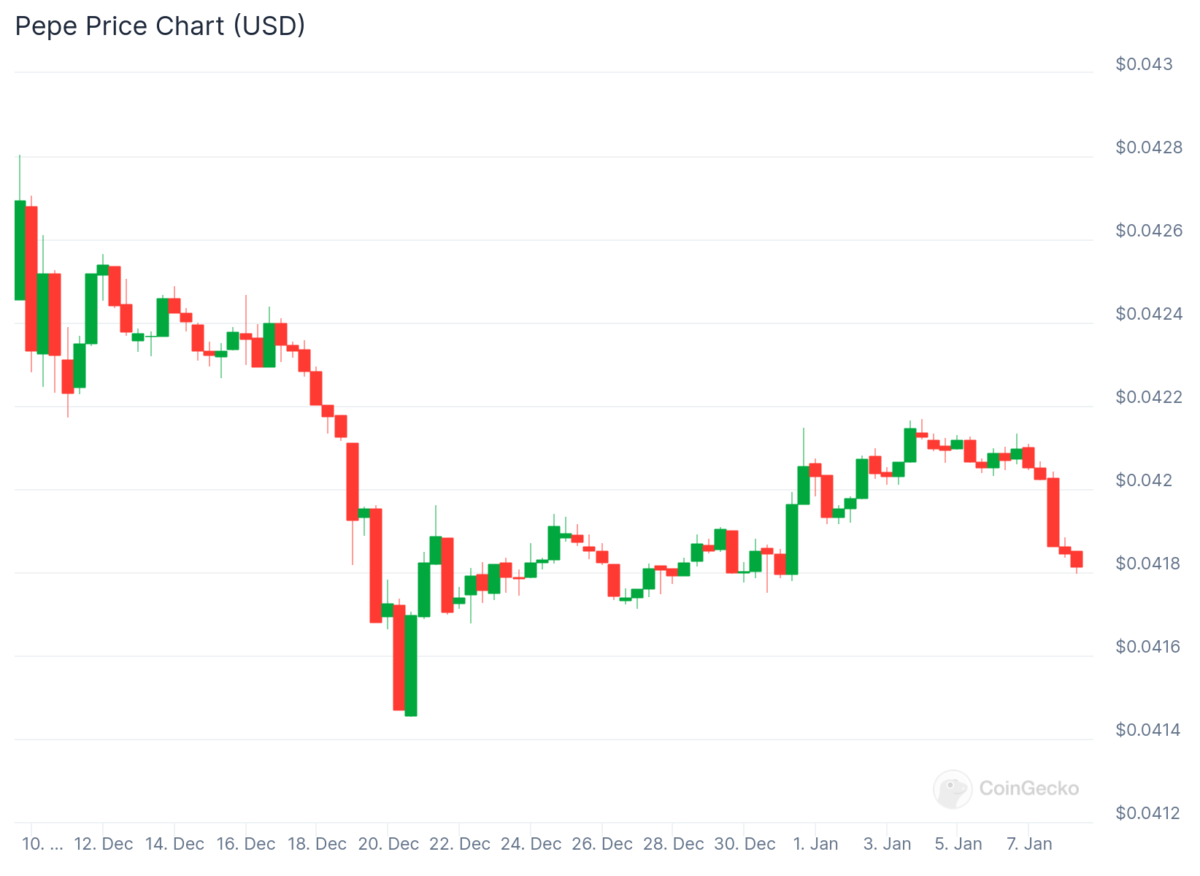
Task: Click the last red candlestick on the far right
Action: point(1076,559)
